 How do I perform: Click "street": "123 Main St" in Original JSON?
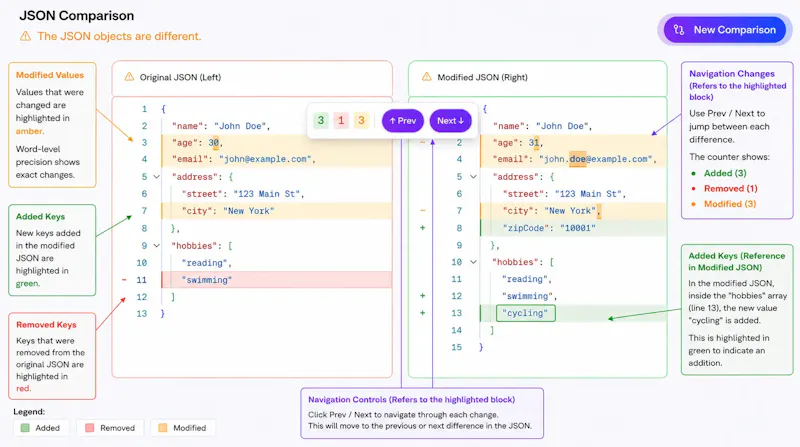pyautogui.click(x=243, y=194)
